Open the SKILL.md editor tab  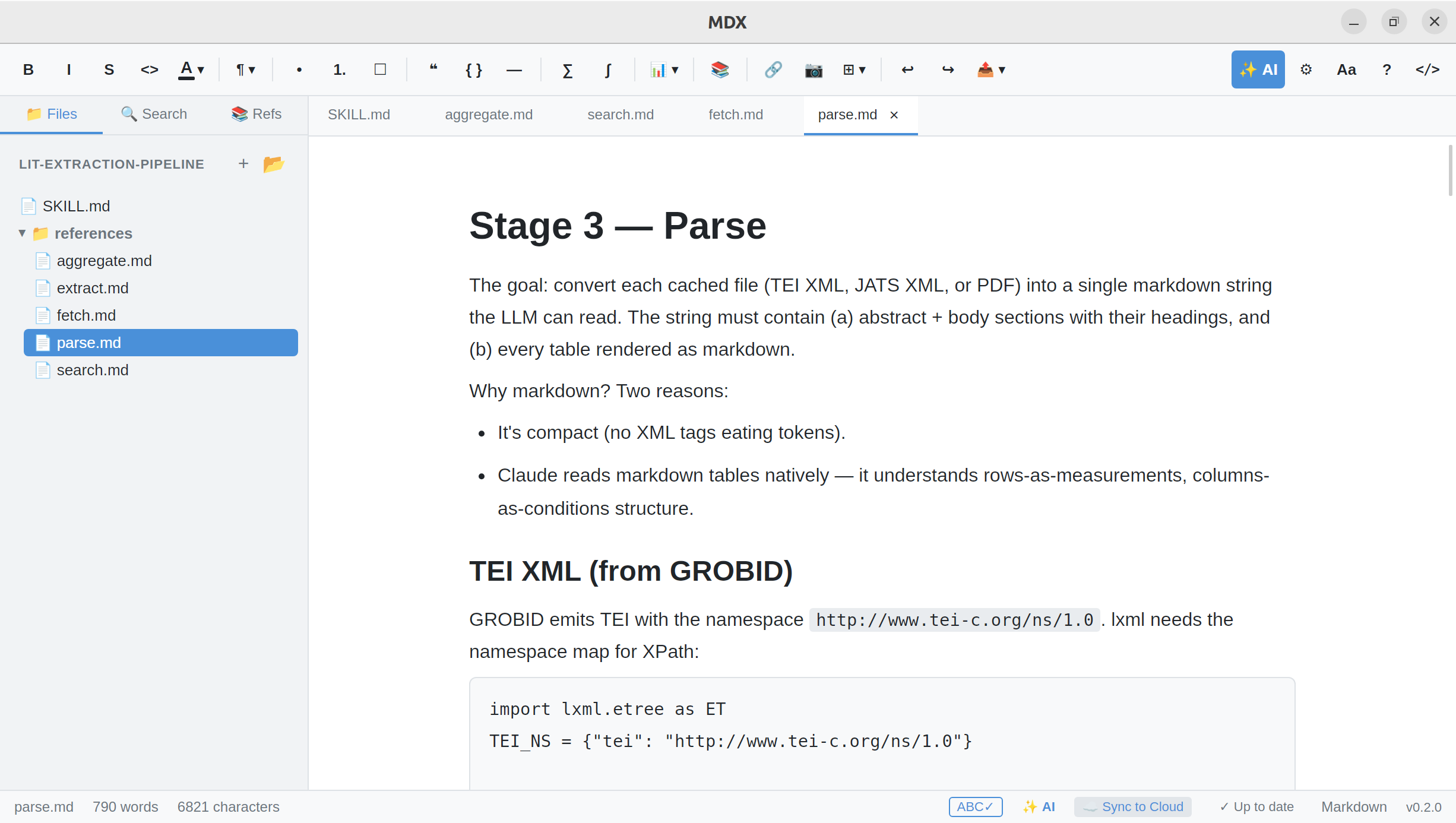point(359,115)
